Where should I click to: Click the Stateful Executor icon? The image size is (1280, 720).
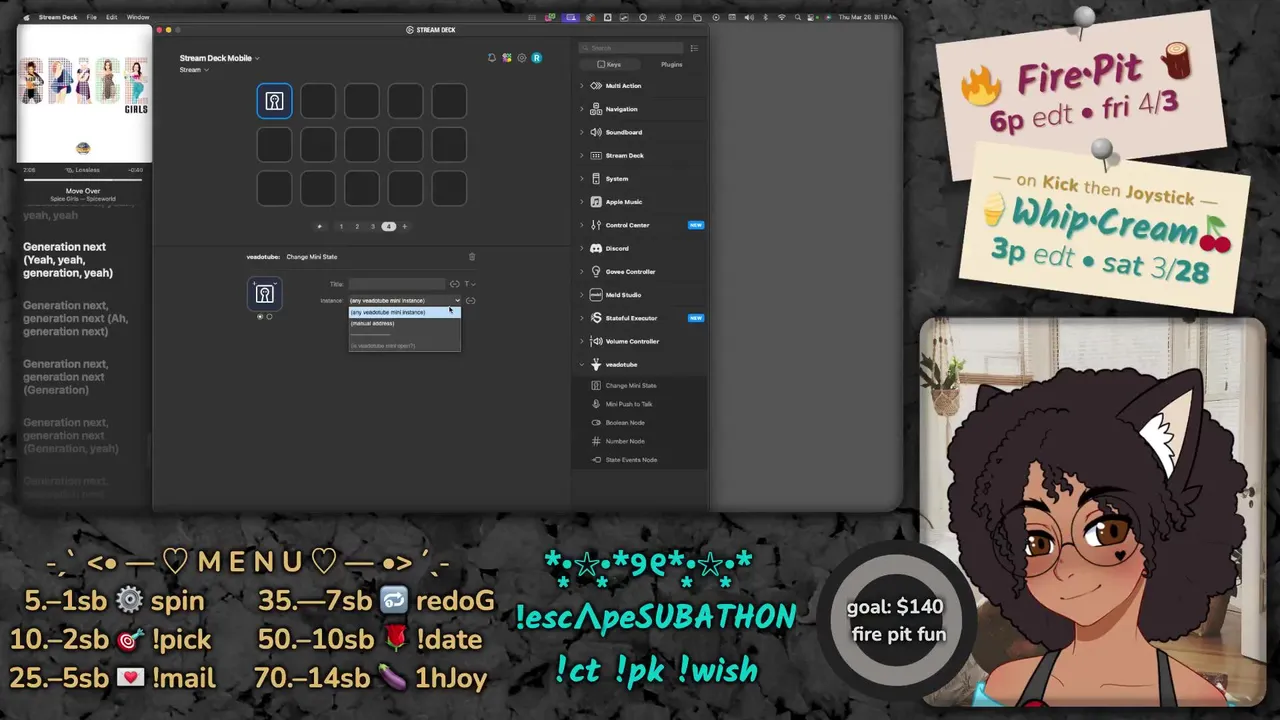coord(596,318)
